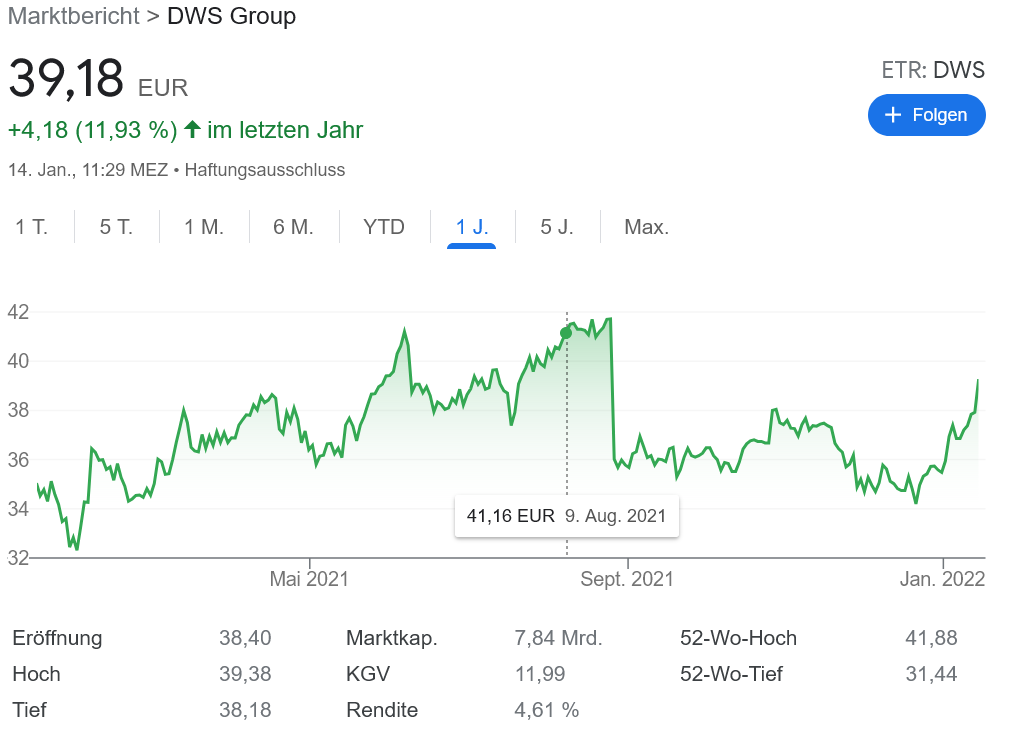Image resolution: width=1018 pixels, height=737 pixels.
Task: Click the ETR: DWS ticker label
Action: pos(932,70)
